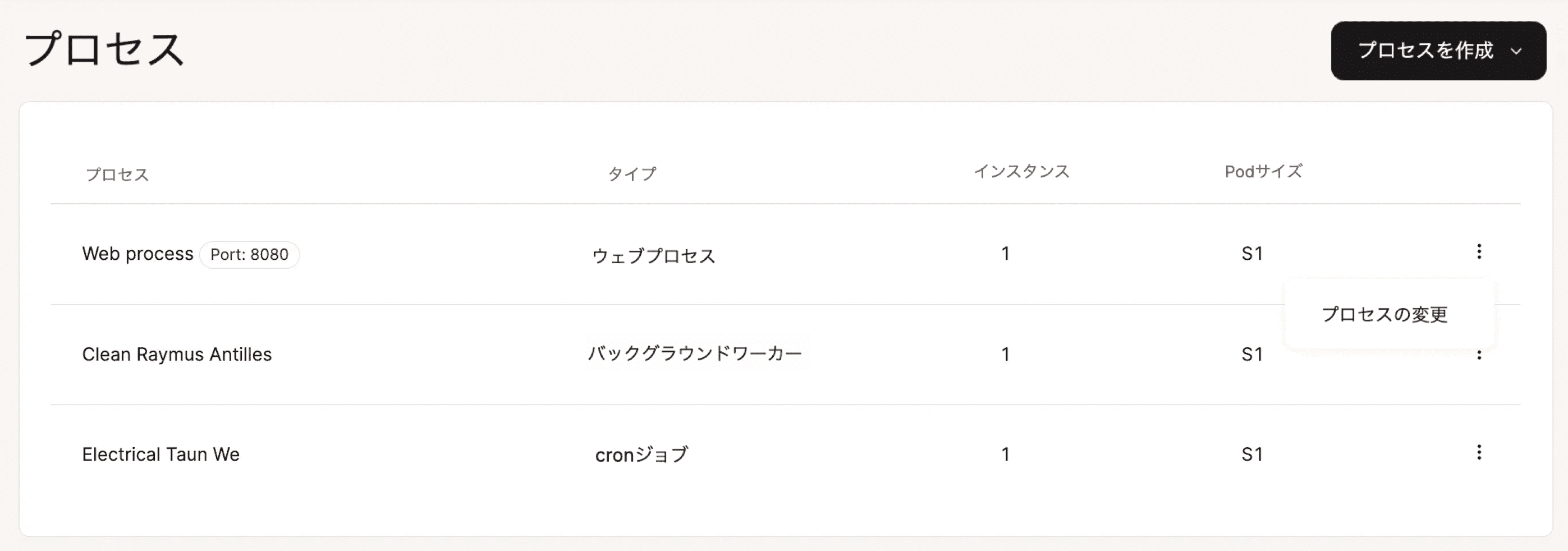This screenshot has height=551, width=1568.
Task: Click the cronジョブ type cell
Action: tap(641, 454)
